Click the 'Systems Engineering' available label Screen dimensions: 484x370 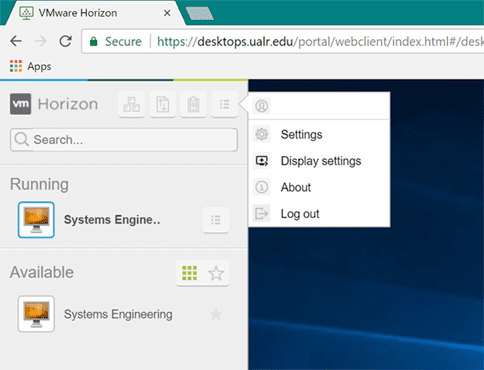118,314
